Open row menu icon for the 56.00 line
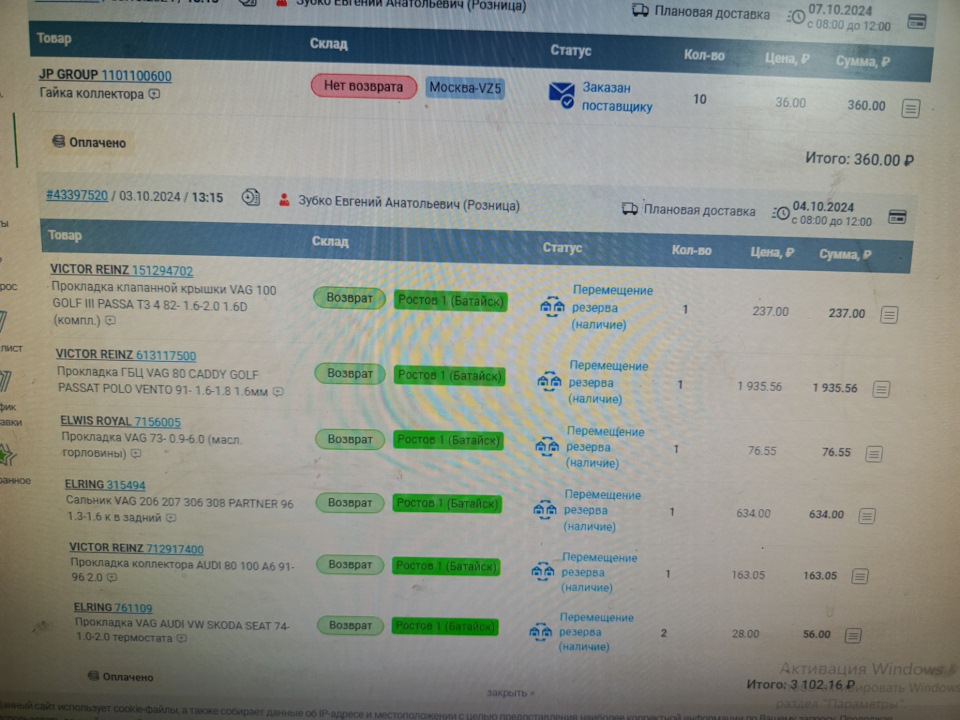Screen dimensions: 960x720 pyautogui.click(x=852, y=636)
